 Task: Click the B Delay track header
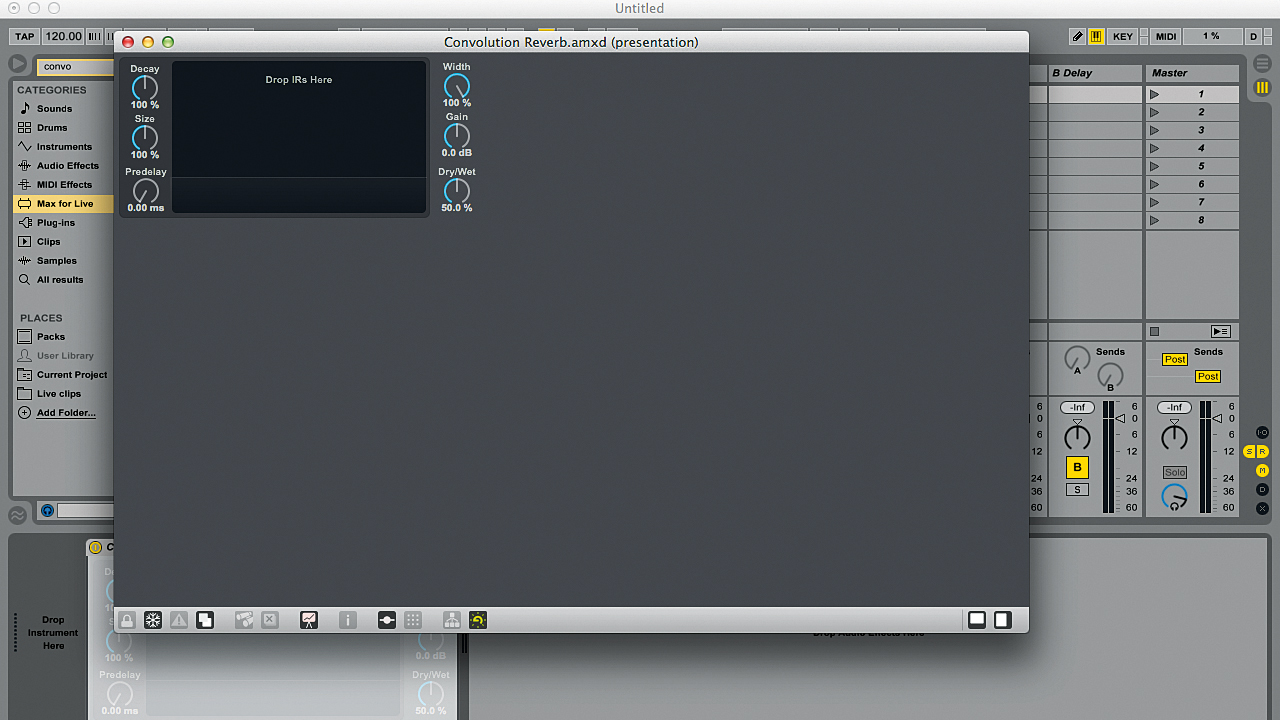pos(1095,73)
